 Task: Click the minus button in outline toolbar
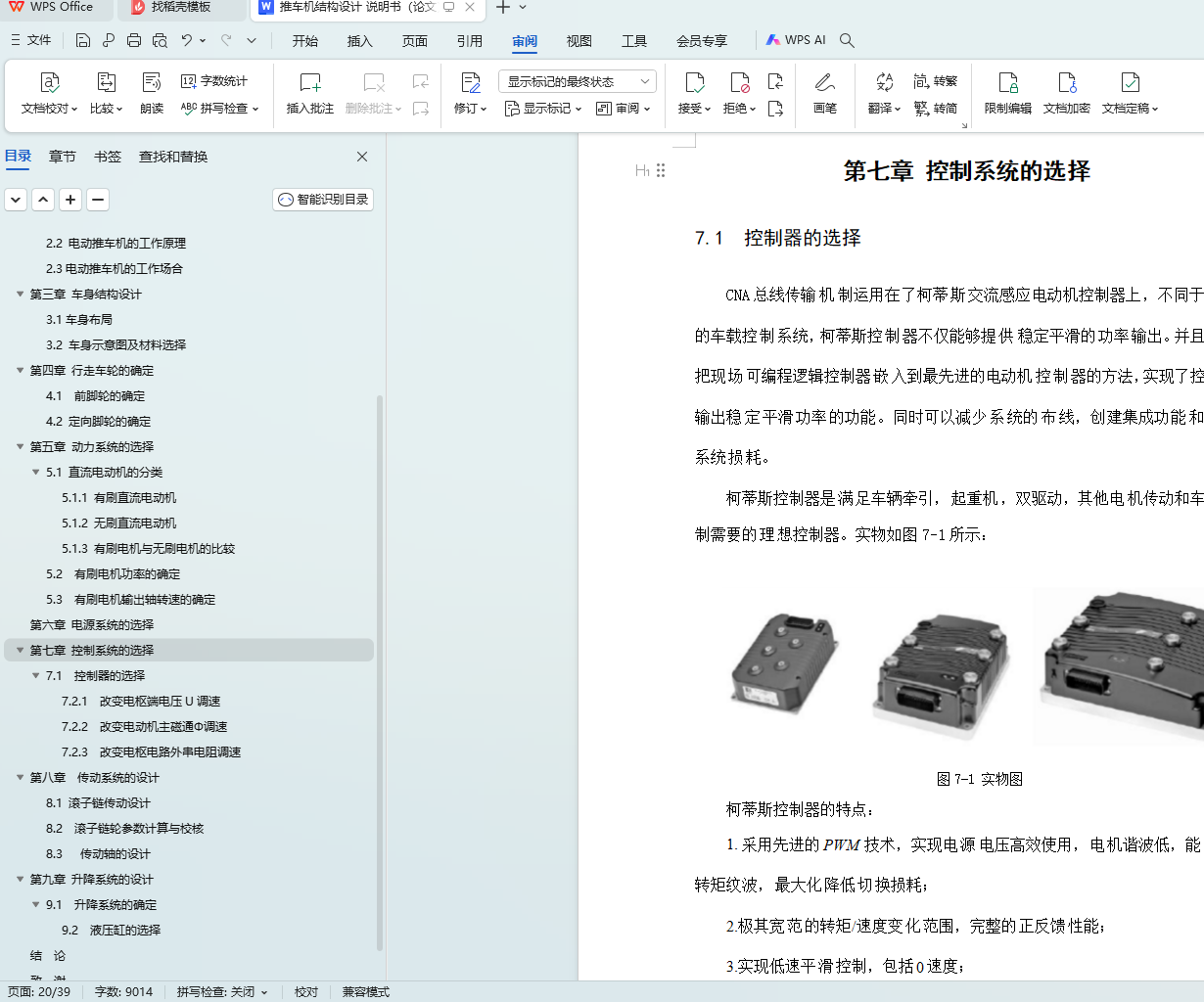tap(98, 200)
